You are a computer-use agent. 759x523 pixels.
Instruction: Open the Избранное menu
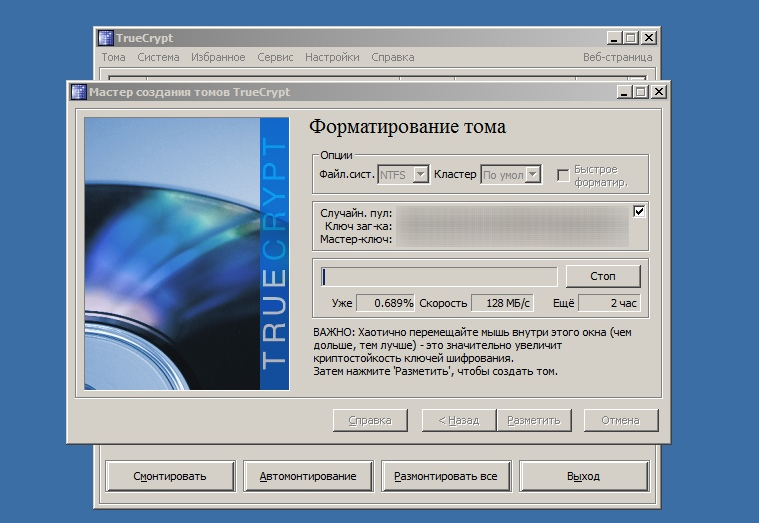[218, 57]
